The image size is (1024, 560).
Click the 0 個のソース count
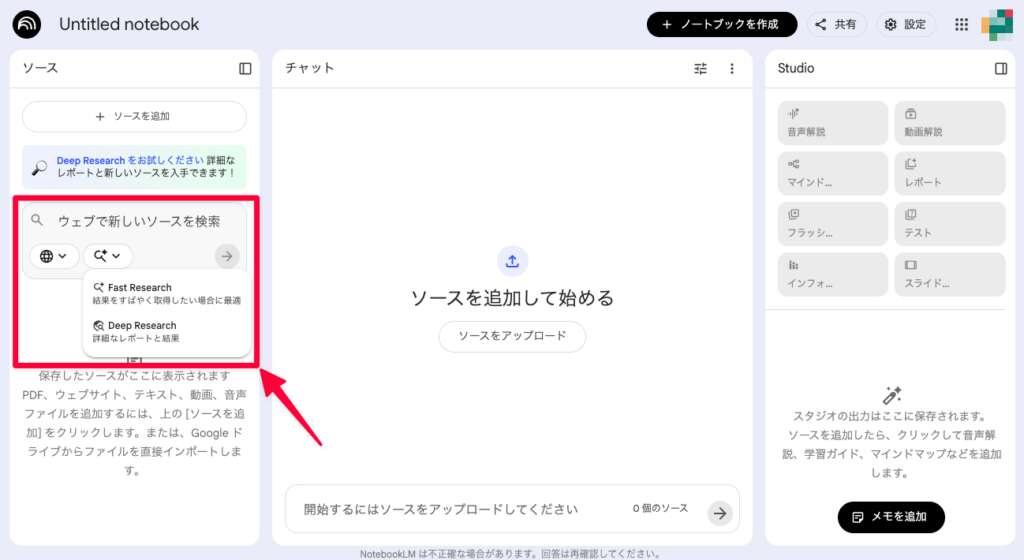point(660,508)
